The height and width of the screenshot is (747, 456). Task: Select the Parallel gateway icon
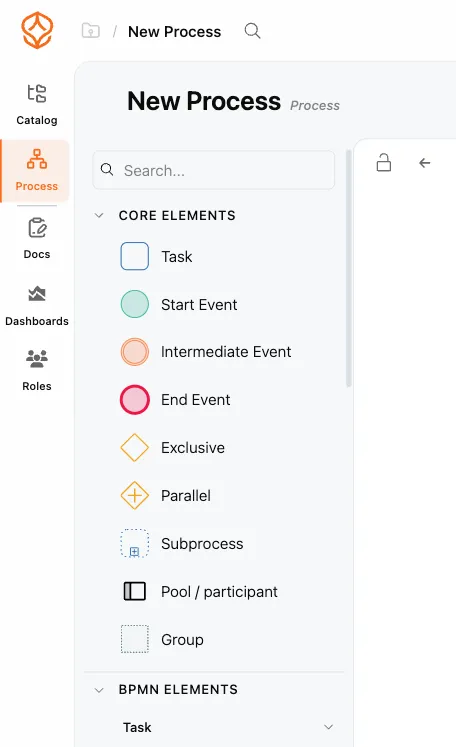(134, 495)
